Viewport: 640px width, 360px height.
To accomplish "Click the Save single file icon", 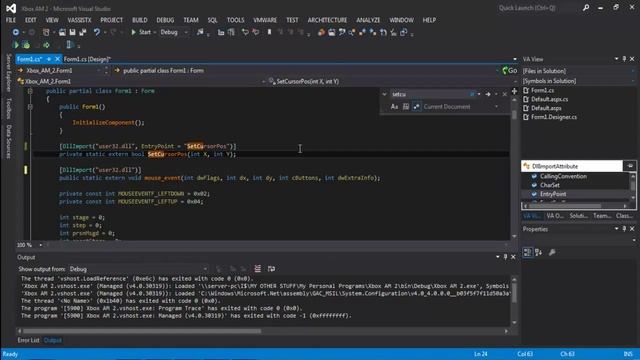I will tap(72, 32).
